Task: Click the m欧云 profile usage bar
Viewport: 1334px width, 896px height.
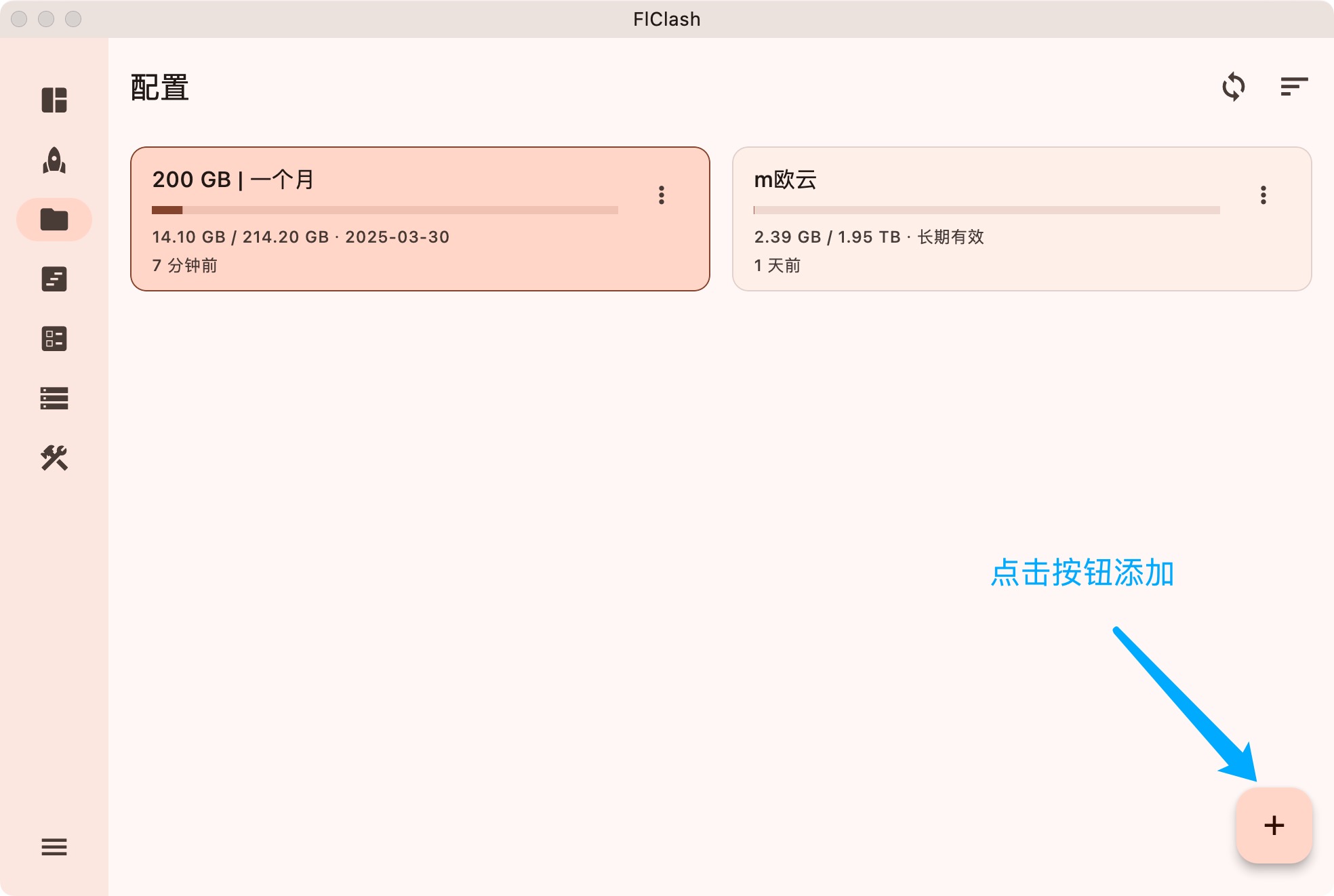Action: coord(987,210)
